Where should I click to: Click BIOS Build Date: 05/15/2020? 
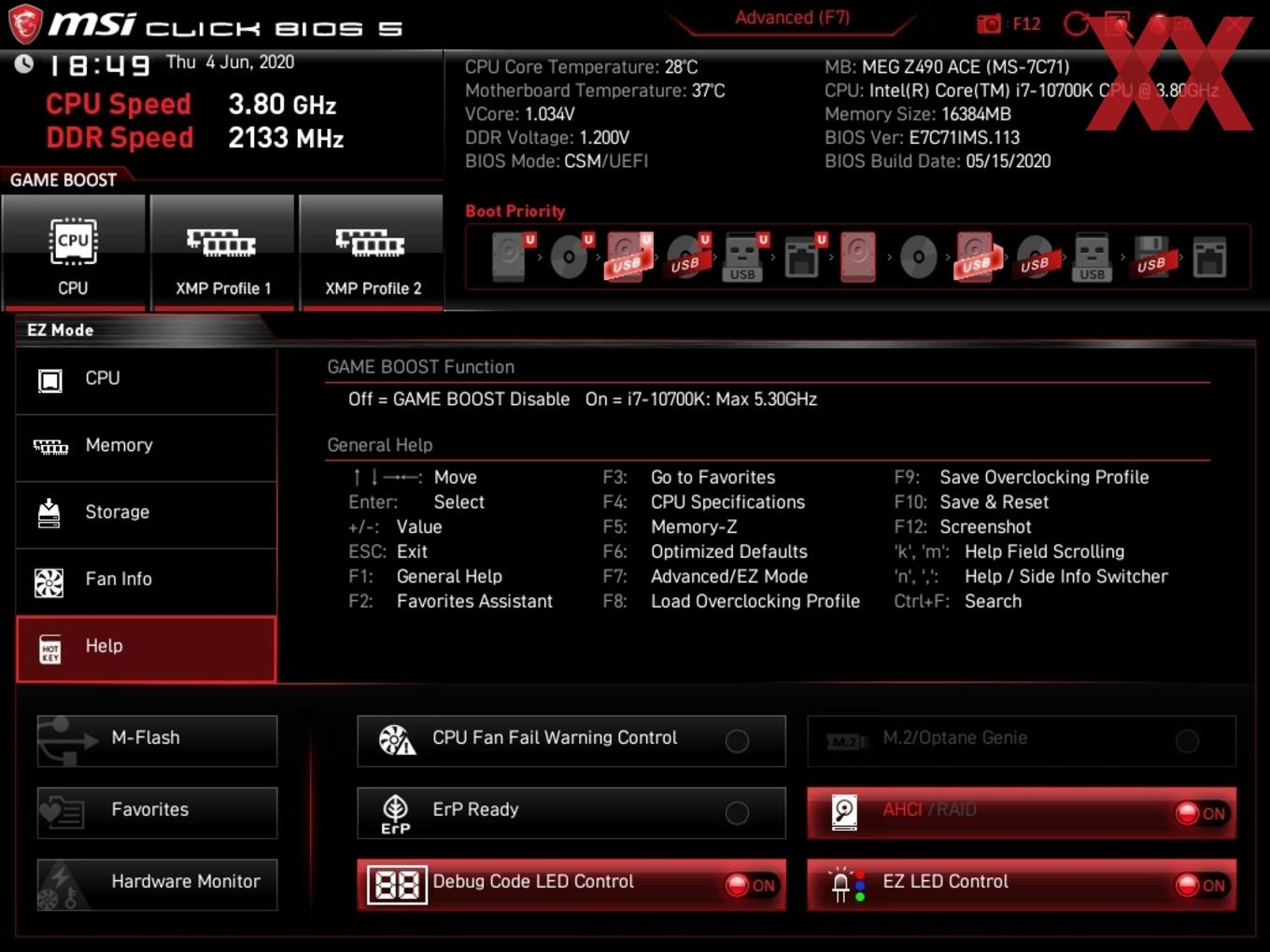click(938, 161)
